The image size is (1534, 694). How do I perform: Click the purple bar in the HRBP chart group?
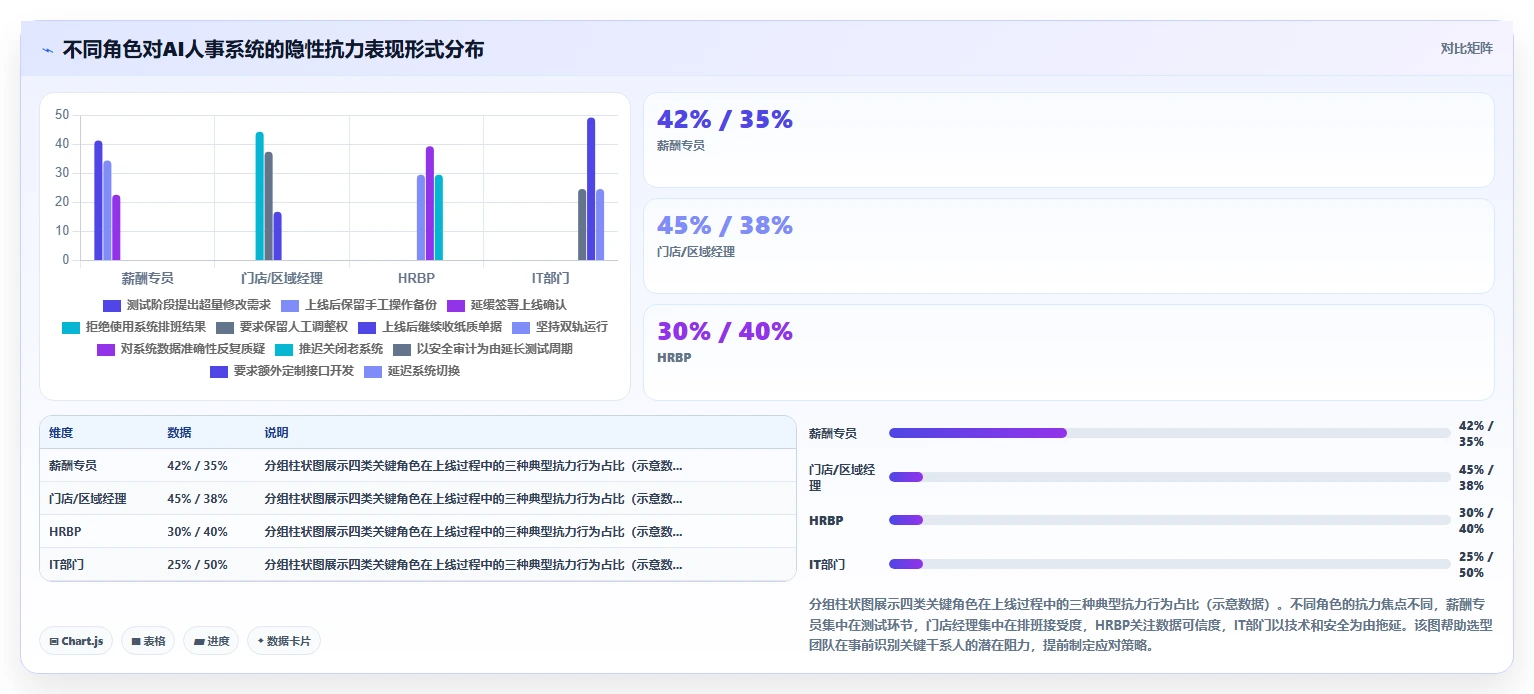coord(430,203)
